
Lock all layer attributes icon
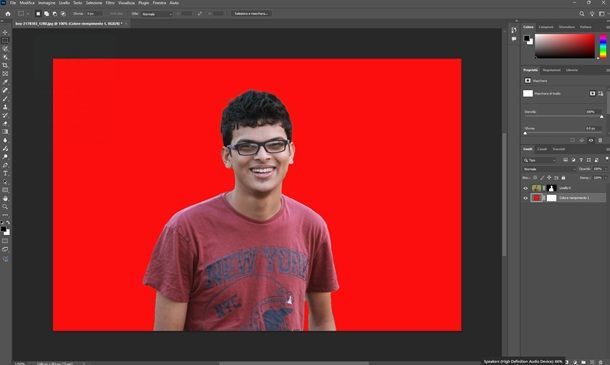pyautogui.click(x=563, y=177)
